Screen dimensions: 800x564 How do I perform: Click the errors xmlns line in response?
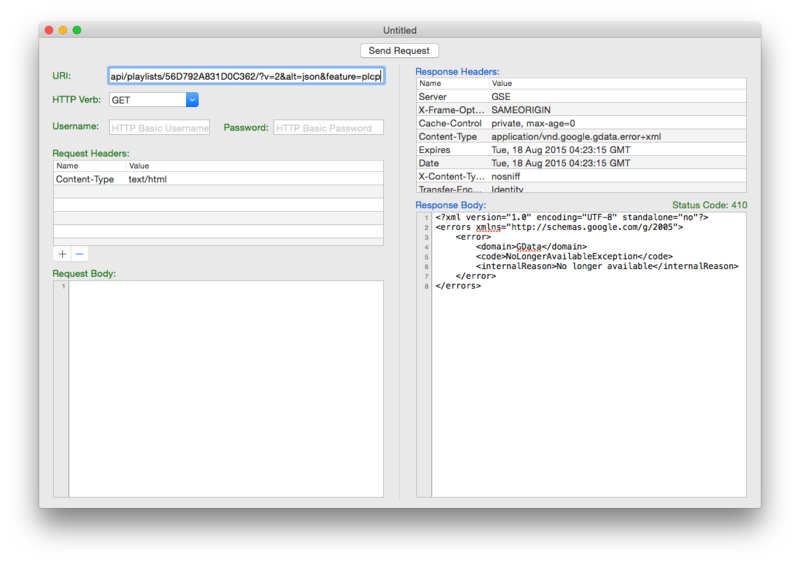pos(559,227)
